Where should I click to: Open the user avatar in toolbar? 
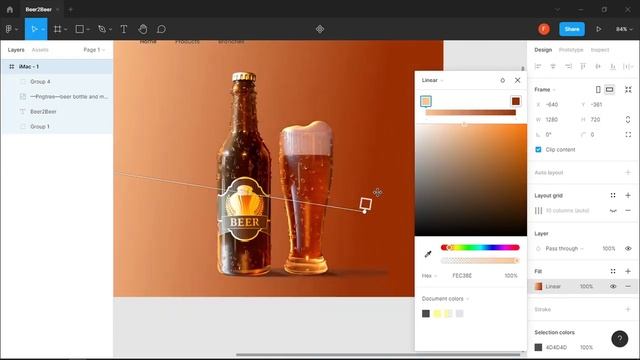544,29
